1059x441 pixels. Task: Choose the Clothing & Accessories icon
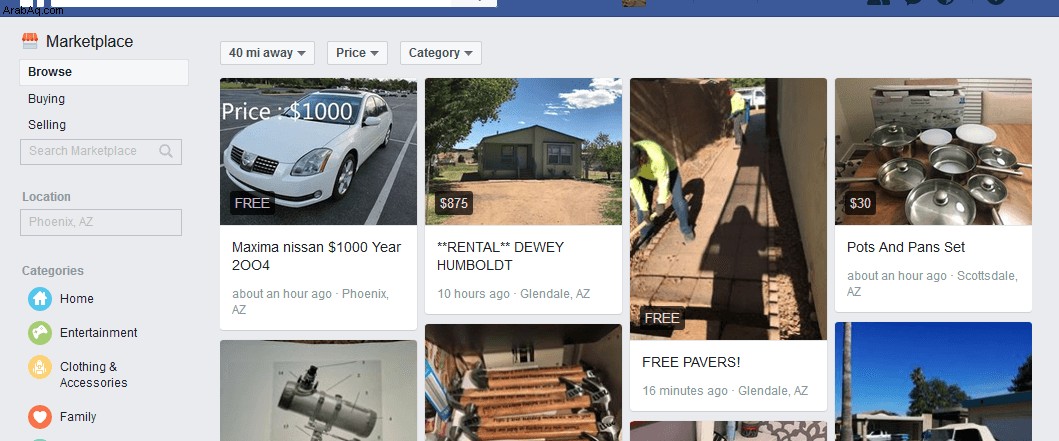click(40, 367)
